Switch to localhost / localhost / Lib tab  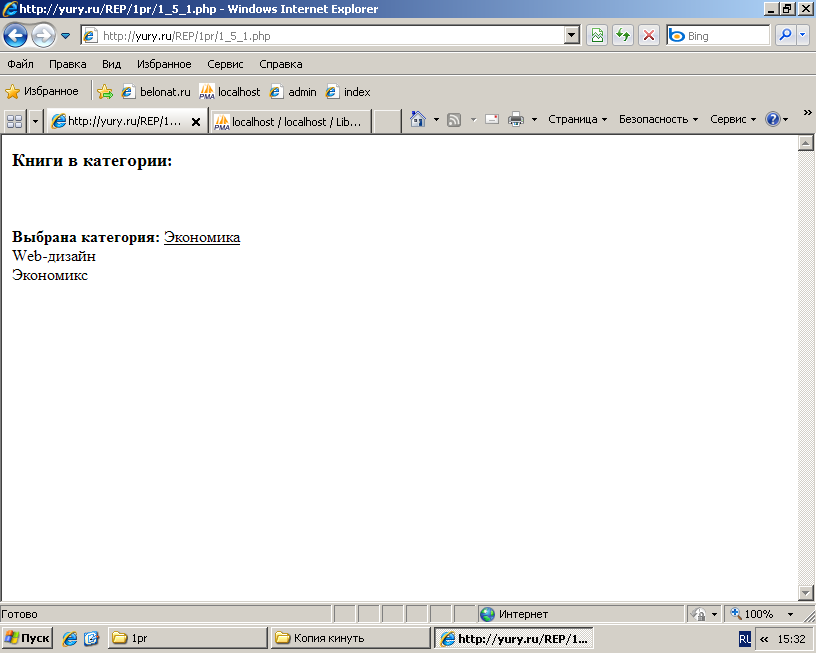(290, 121)
